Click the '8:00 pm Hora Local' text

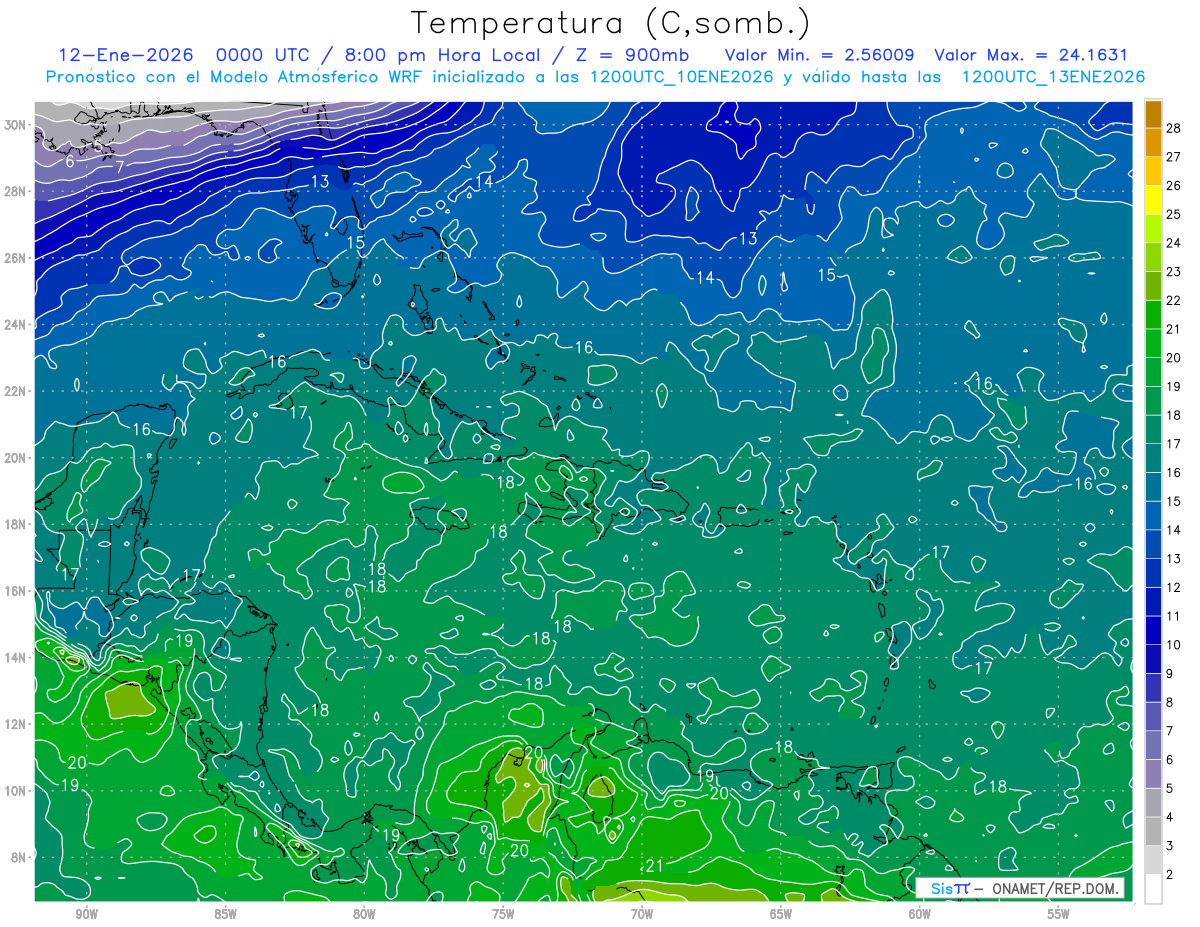click(x=443, y=55)
